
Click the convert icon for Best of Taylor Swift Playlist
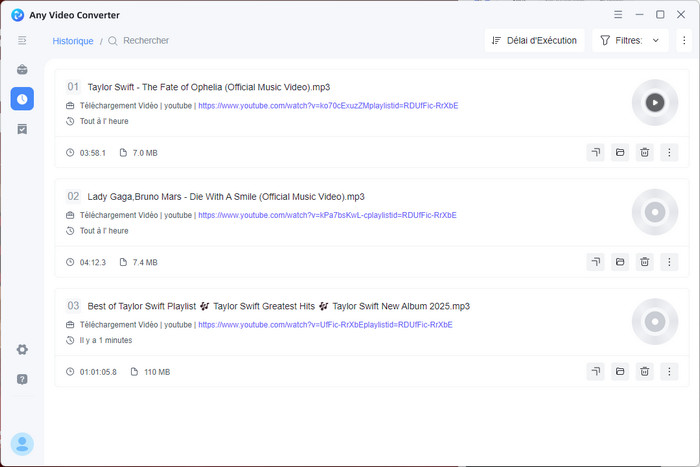point(595,371)
